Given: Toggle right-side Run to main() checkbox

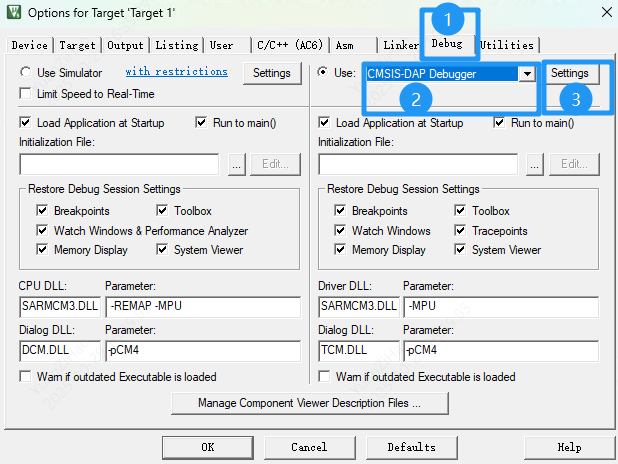Looking at the screenshot, I should click(500, 123).
